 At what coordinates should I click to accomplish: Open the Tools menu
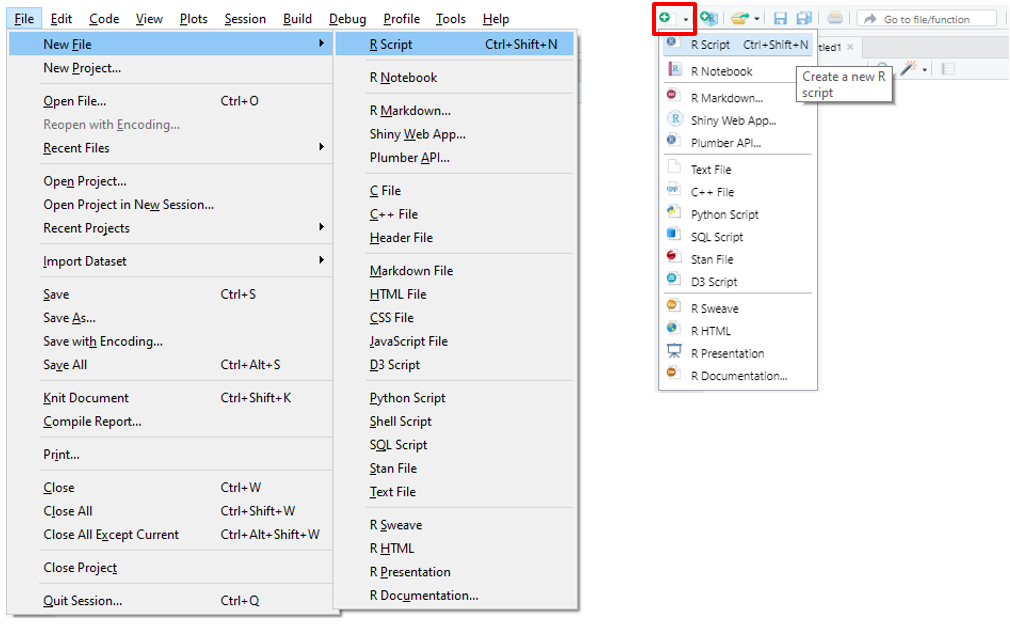(x=451, y=19)
